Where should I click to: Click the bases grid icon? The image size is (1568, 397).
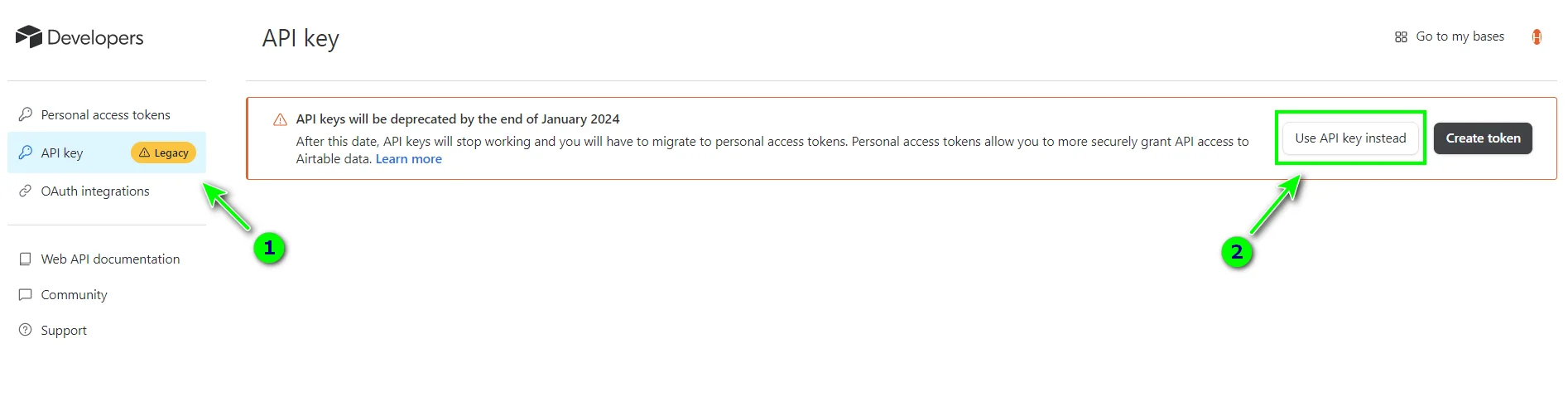pyautogui.click(x=1401, y=36)
